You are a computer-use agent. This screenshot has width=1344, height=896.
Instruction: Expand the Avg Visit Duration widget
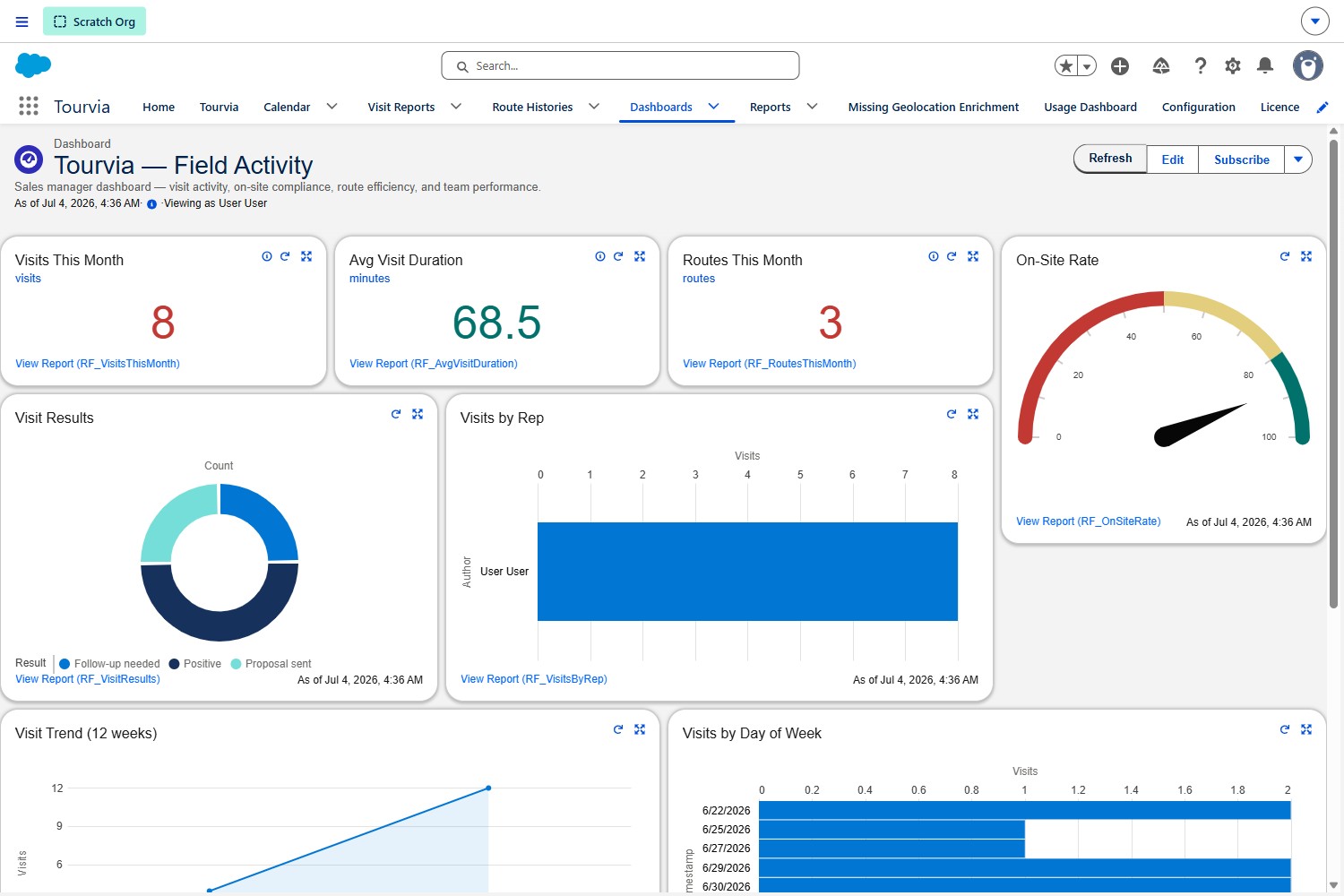pyautogui.click(x=640, y=256)
